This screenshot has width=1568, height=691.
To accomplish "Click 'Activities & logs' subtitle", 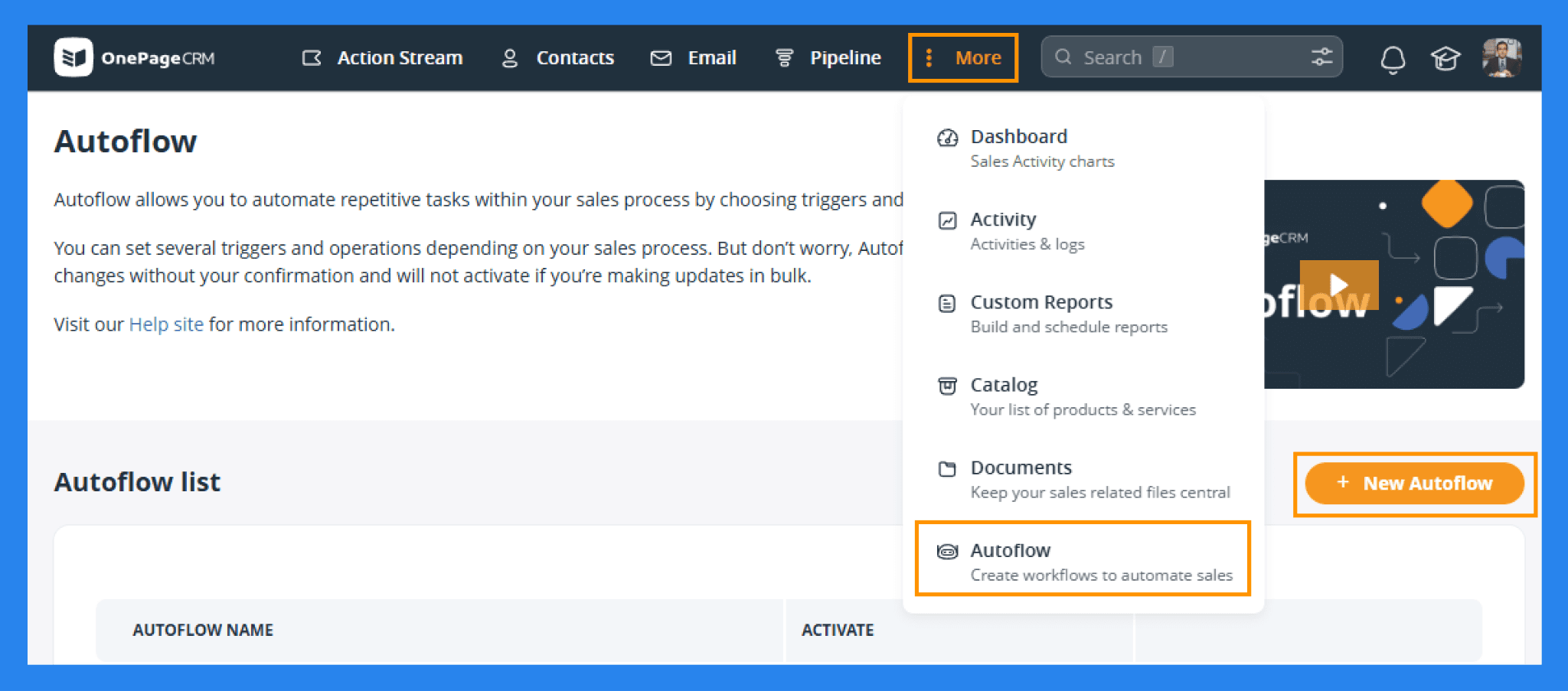I will pos(1027,244).
